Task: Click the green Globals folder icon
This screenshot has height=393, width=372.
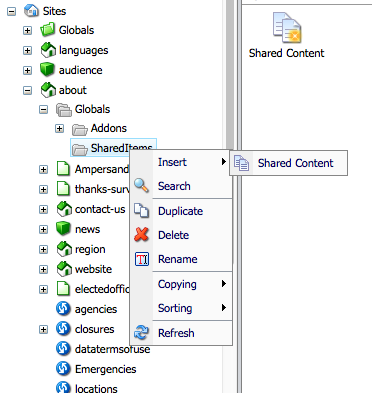Action: 47,30
